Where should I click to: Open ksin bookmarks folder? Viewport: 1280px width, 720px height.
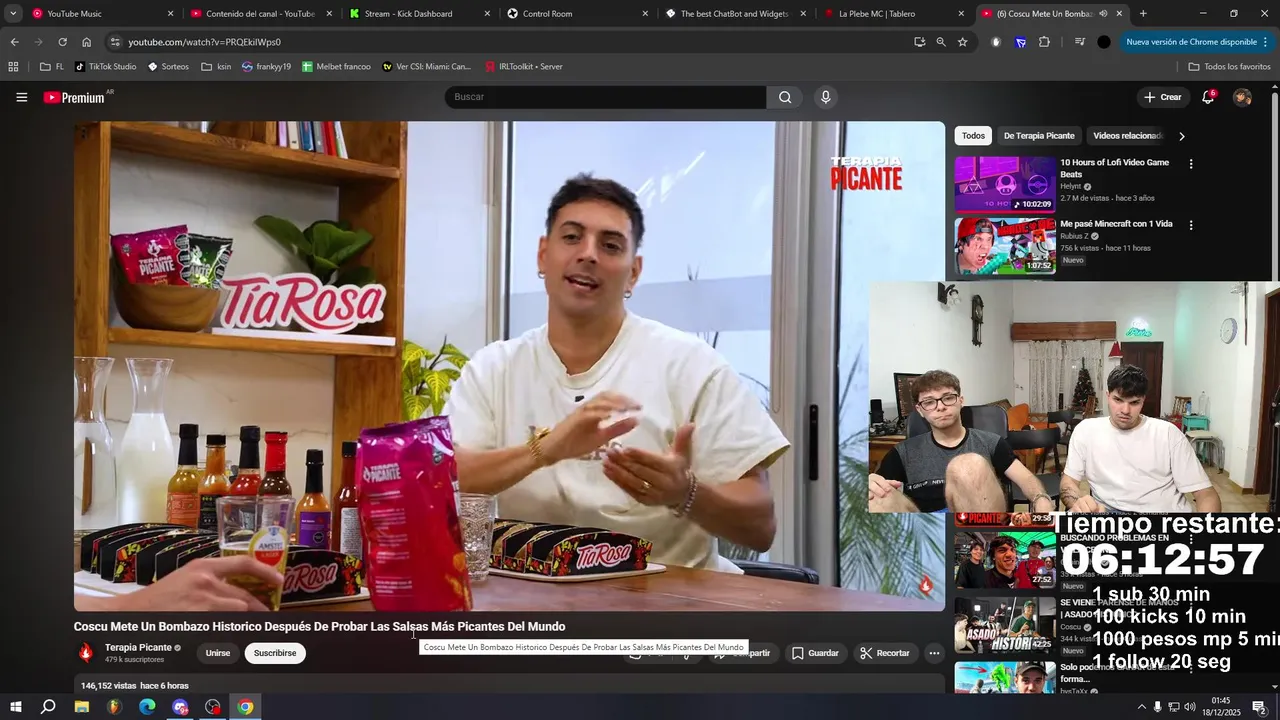(216, 66)
